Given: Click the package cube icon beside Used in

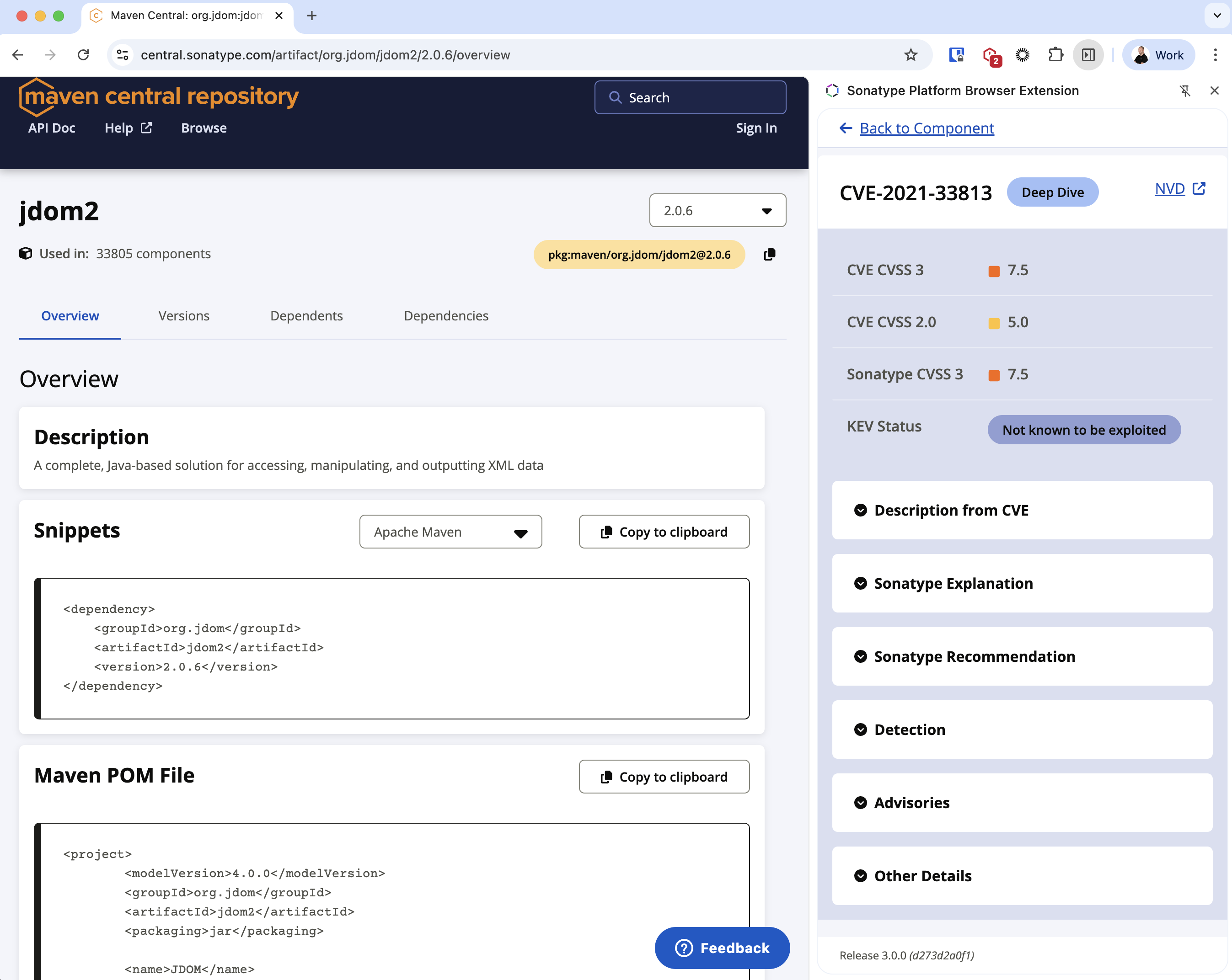Looking at the screenshot, I should click(x=26, y=254).
